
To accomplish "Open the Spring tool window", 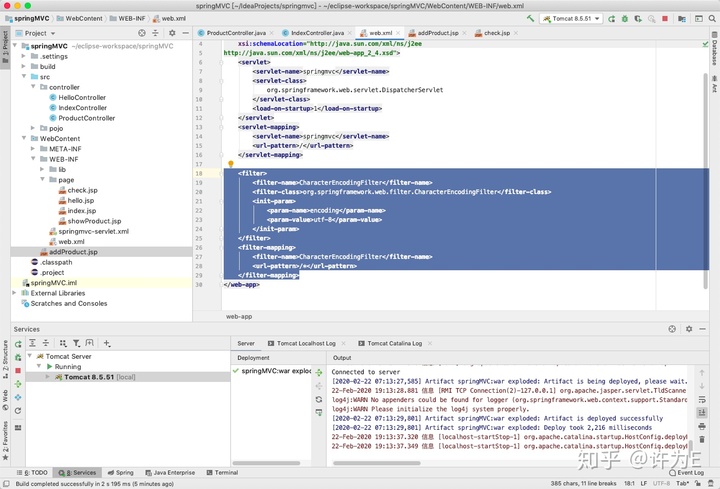I will tap(120, 472).
